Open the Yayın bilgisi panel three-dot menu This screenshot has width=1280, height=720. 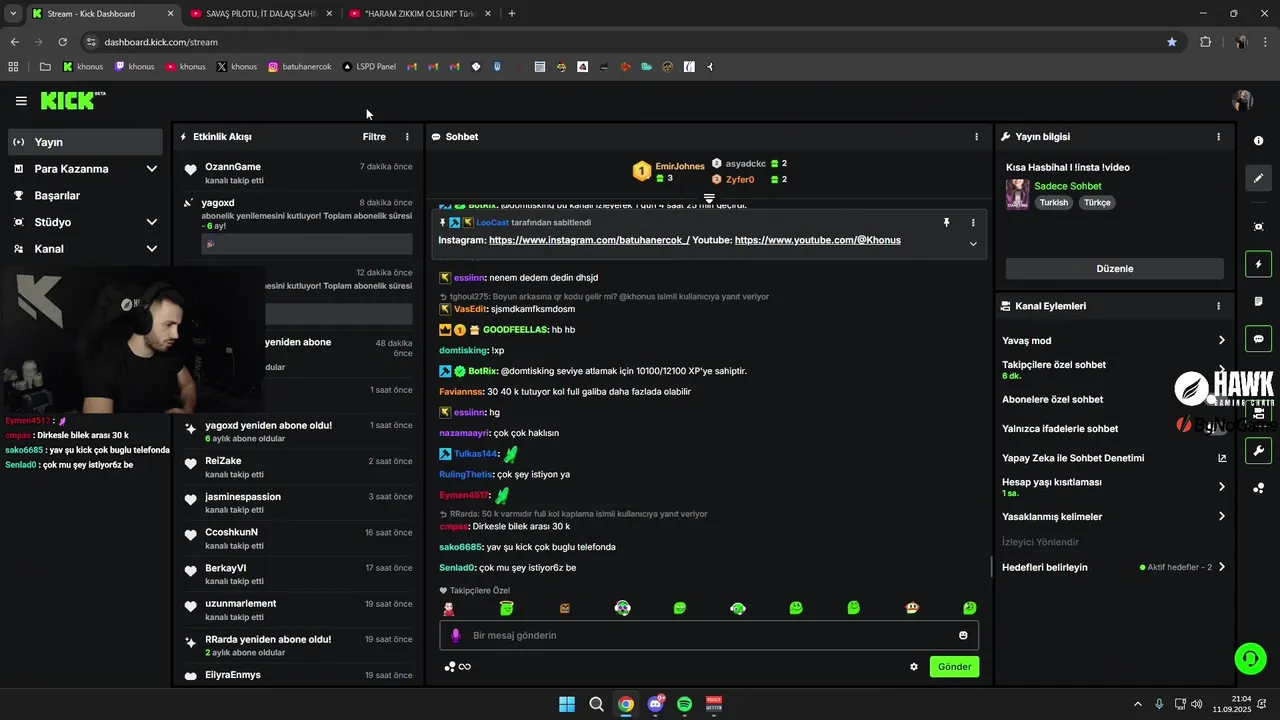1218,137
